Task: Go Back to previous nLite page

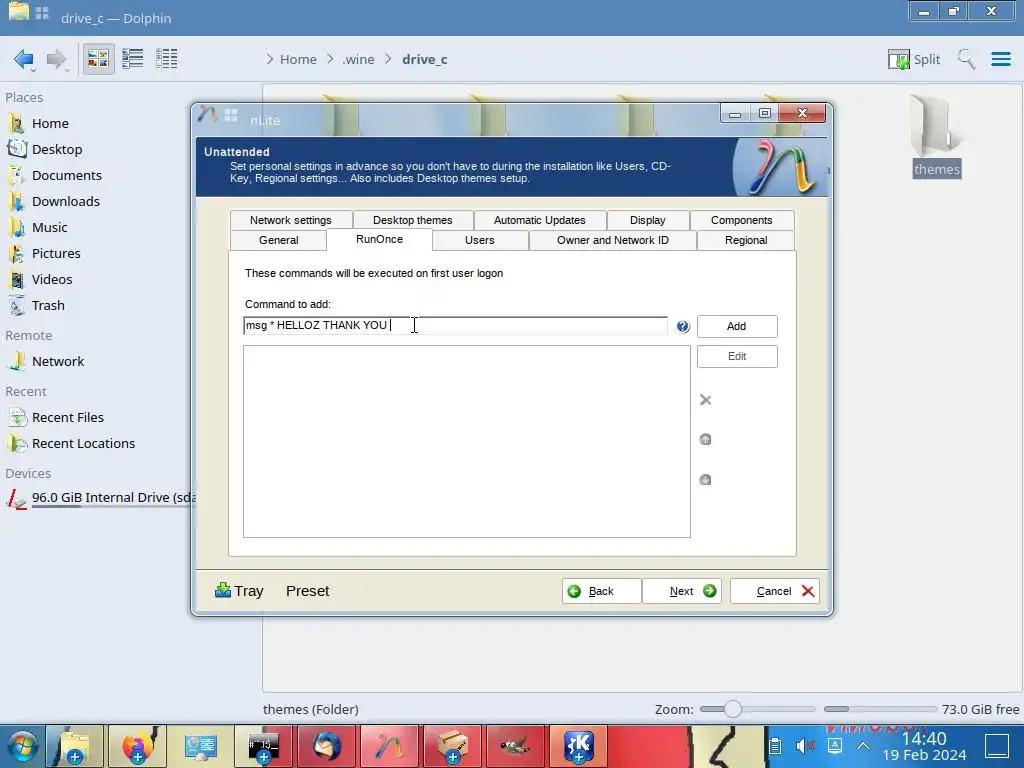Action: click(601, 591)
